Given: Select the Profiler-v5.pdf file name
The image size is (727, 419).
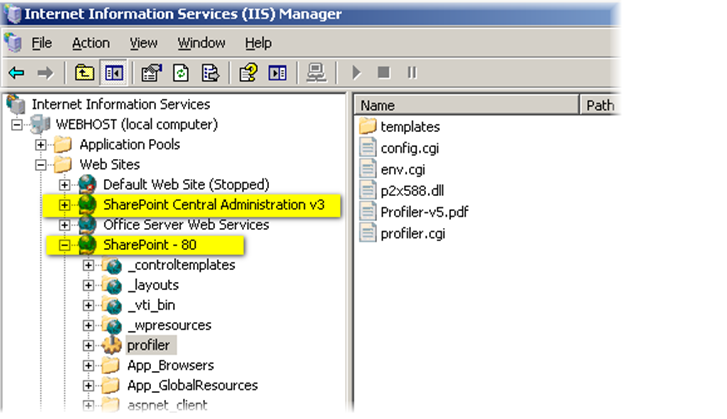Looking at the screenshot, I should coord(425,212).
